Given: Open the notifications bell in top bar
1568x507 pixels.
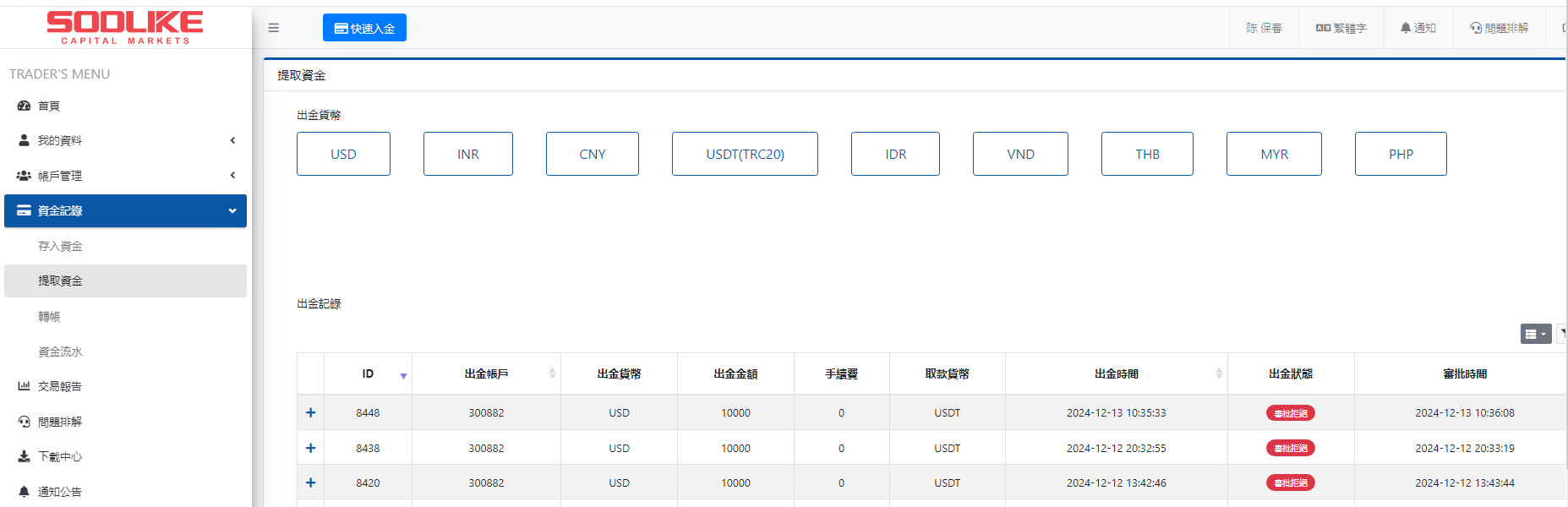Looking at the screenshot, I should click(1418, 28).
